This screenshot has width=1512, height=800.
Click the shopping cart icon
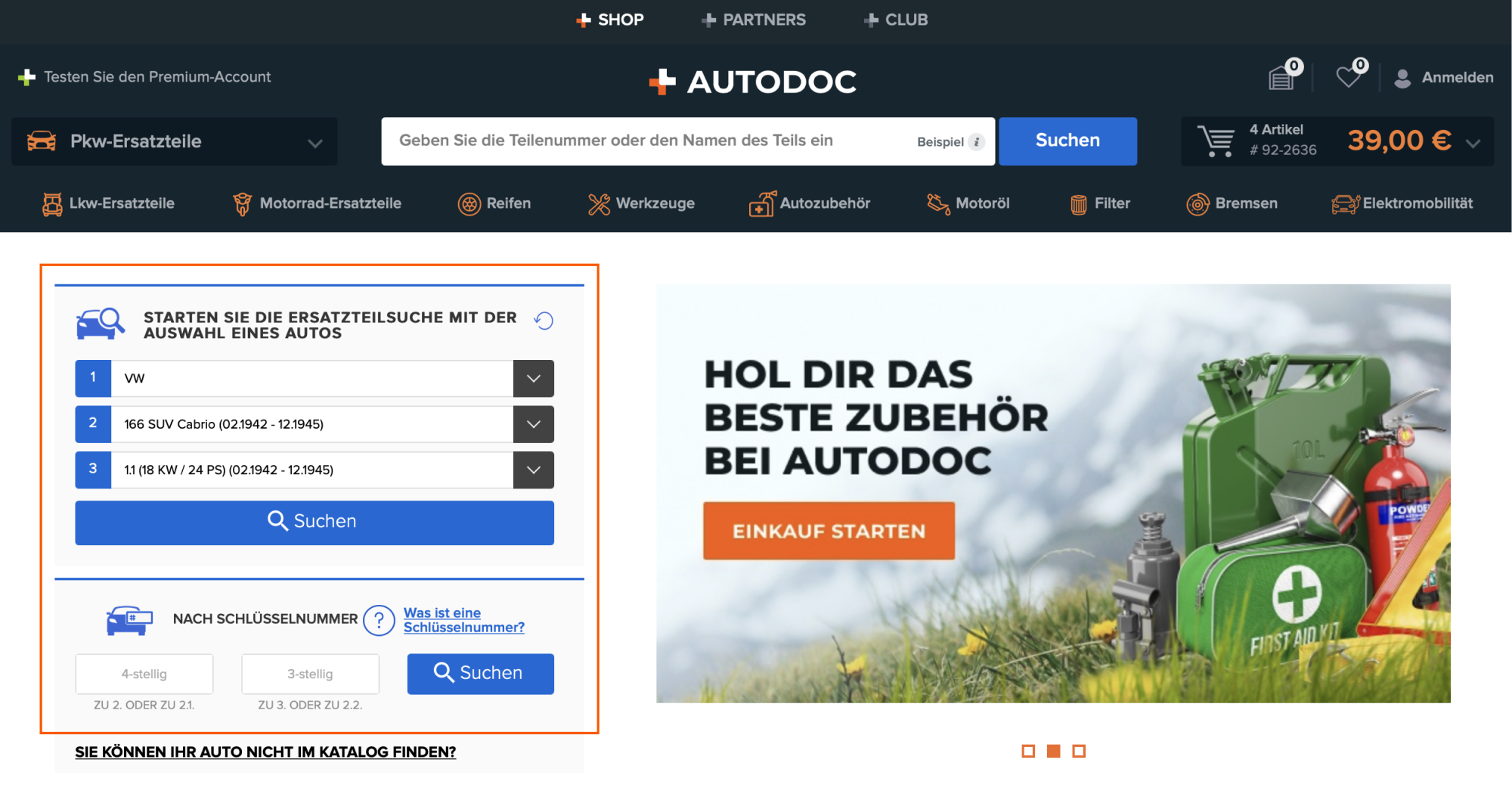pyautogui.click(x=1216, y=141)
